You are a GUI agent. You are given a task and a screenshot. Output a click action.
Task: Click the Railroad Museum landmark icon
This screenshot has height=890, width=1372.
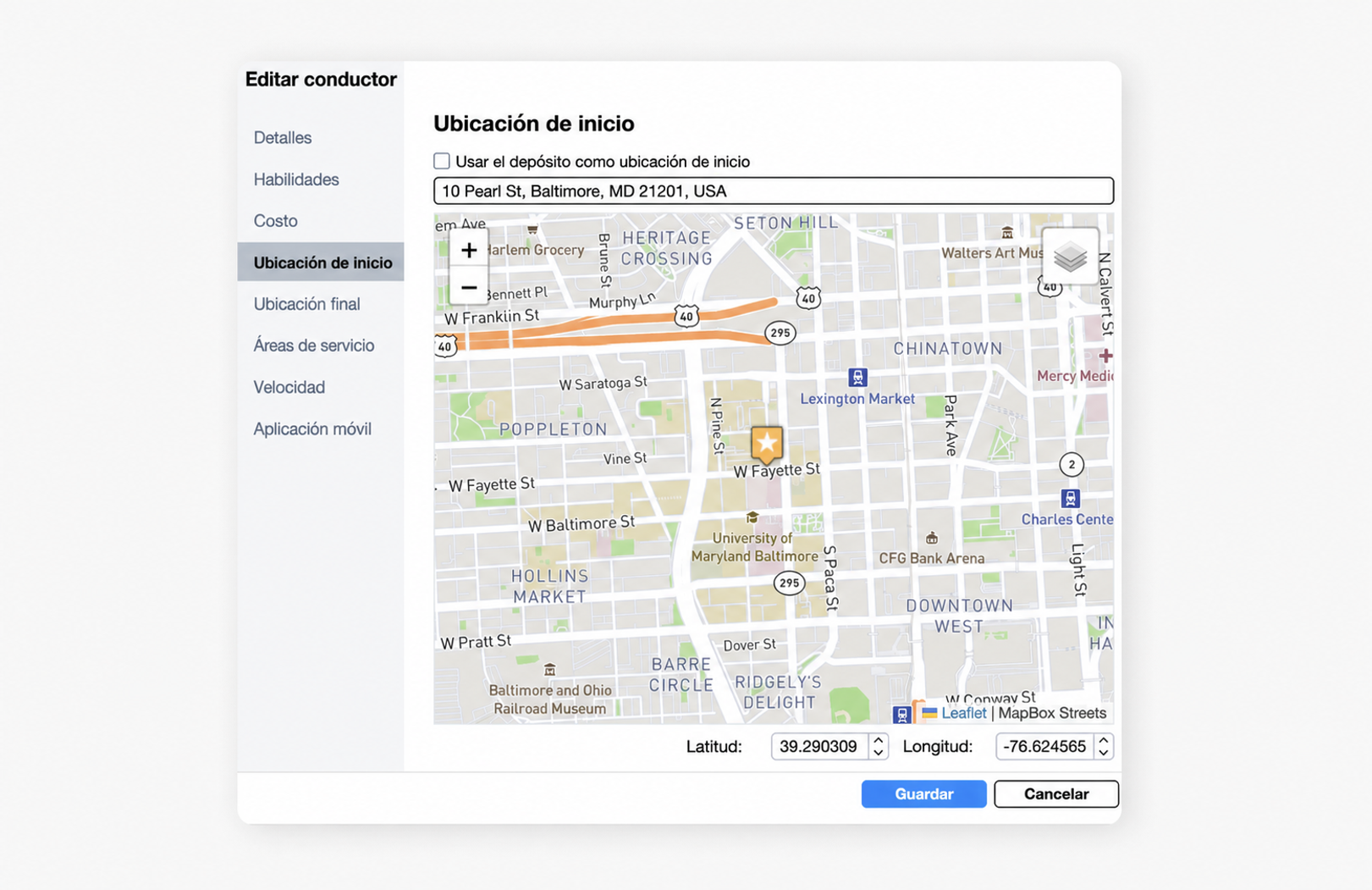[x=549, y=670]
